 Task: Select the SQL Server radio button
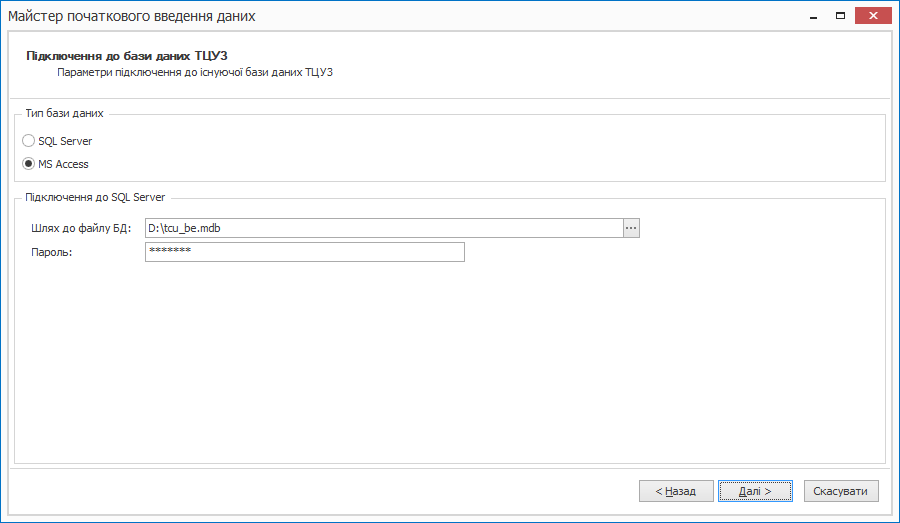[29, 141]
